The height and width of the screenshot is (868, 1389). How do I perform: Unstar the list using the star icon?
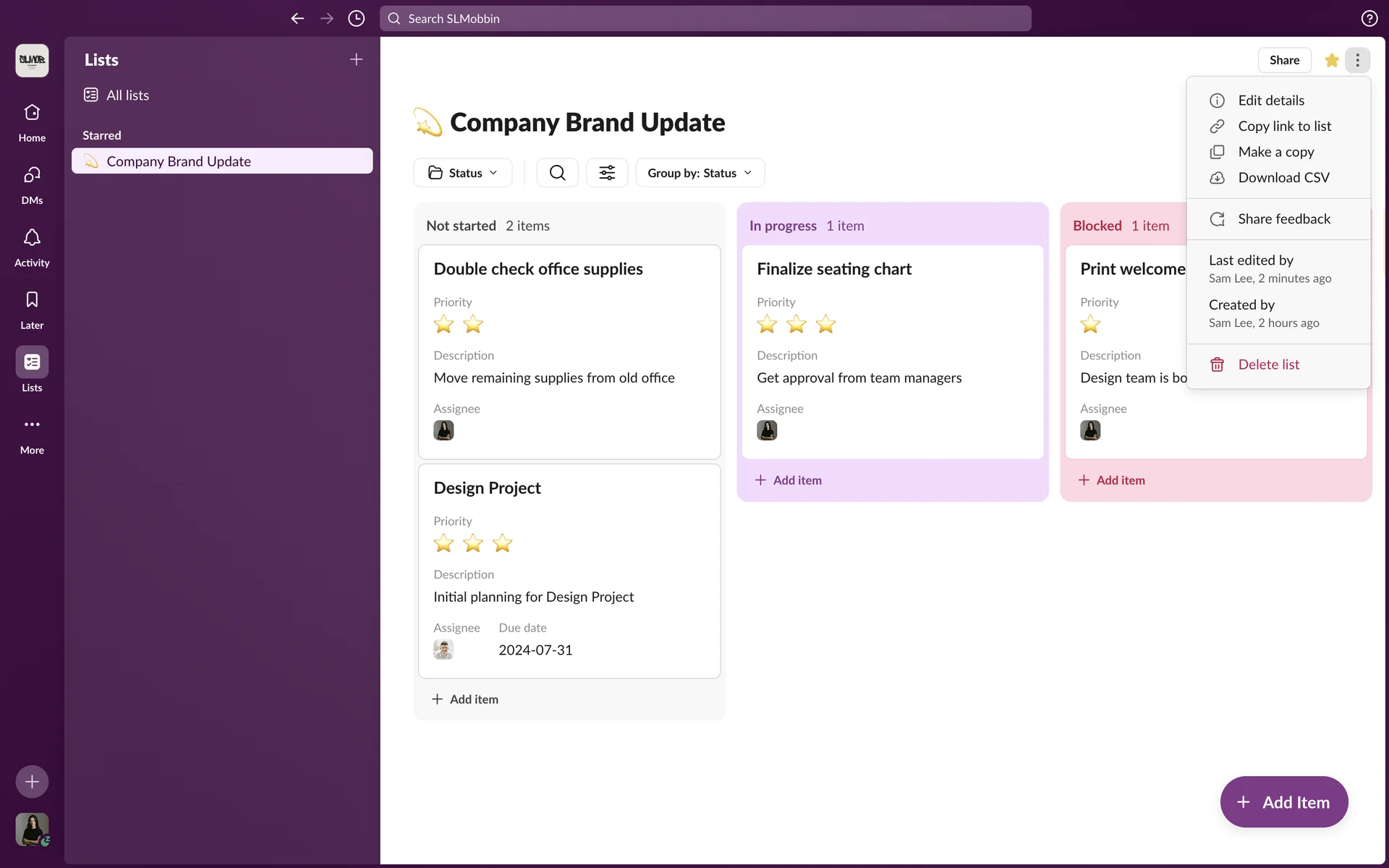pyautogui.click(x=1331, y=60)
